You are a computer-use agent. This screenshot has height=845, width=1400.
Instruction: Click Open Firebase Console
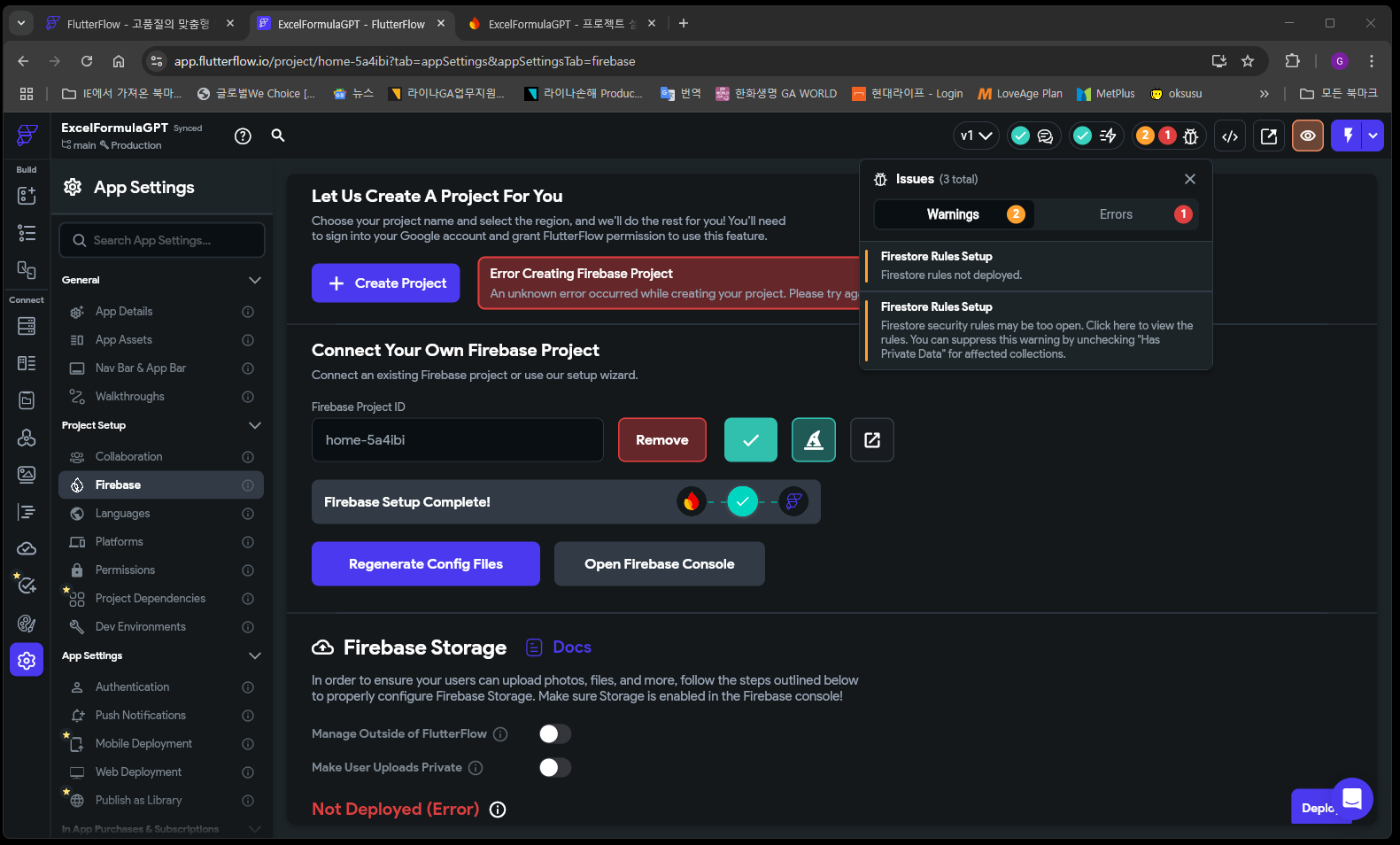point(660,564)
